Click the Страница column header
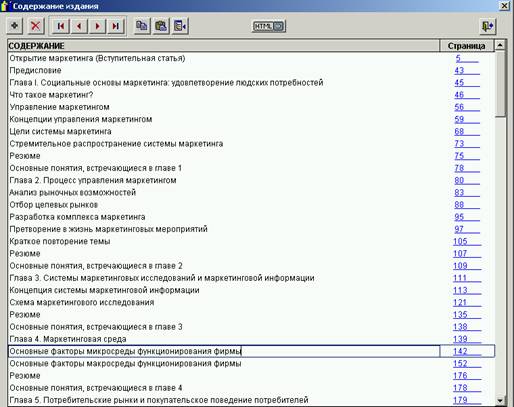 (x=466, y=46)
